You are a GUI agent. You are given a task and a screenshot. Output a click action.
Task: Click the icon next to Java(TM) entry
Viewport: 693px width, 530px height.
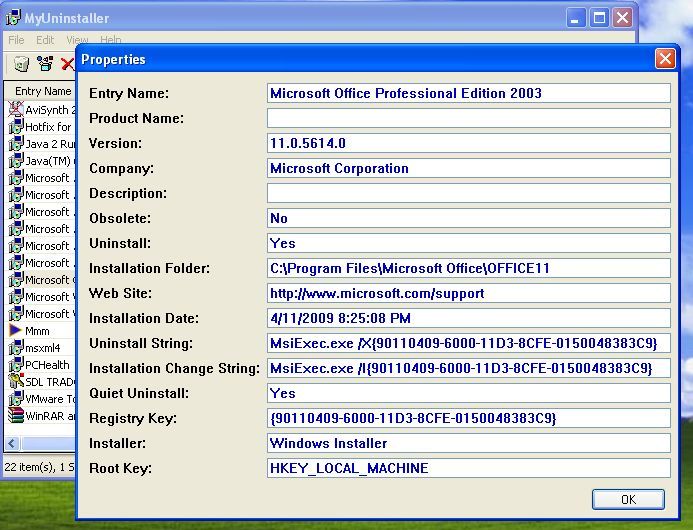coord(16,160)
